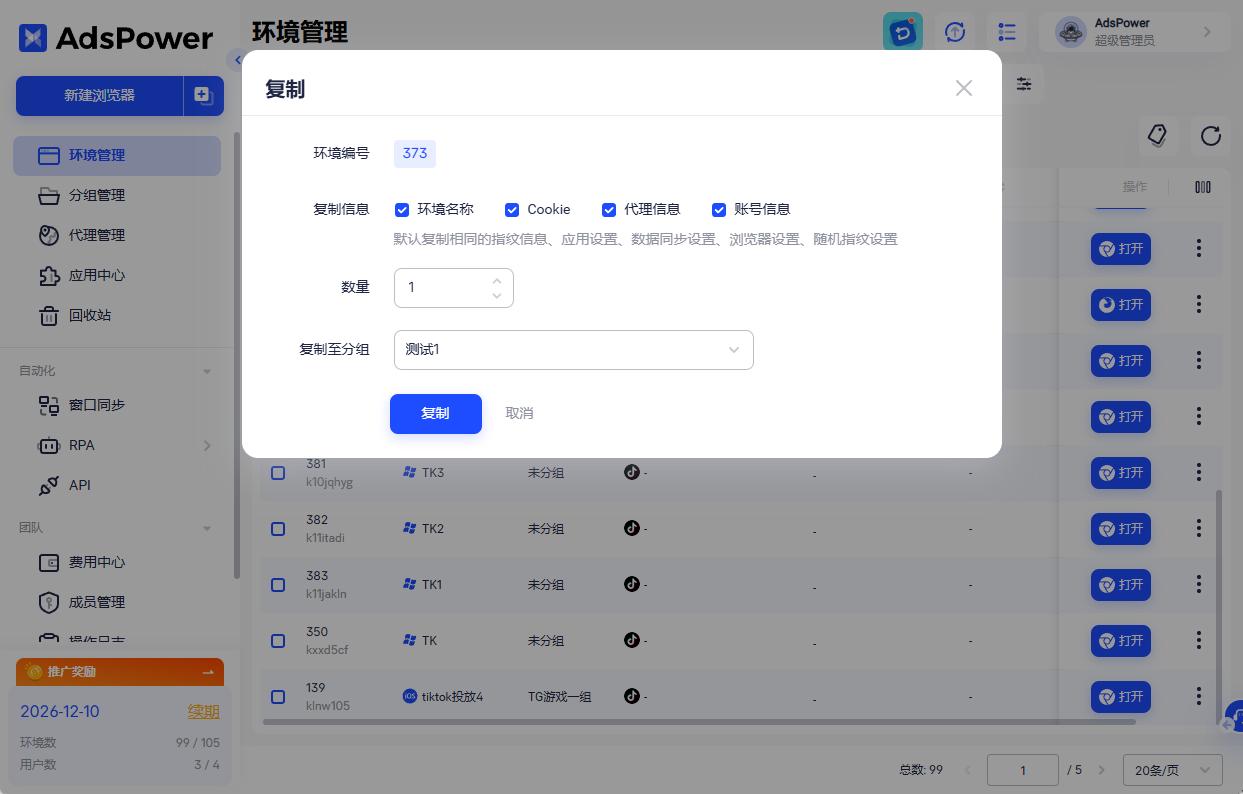Confirm with the blue 复制 button
This screenshot has height=794, width=1243.
436,413
